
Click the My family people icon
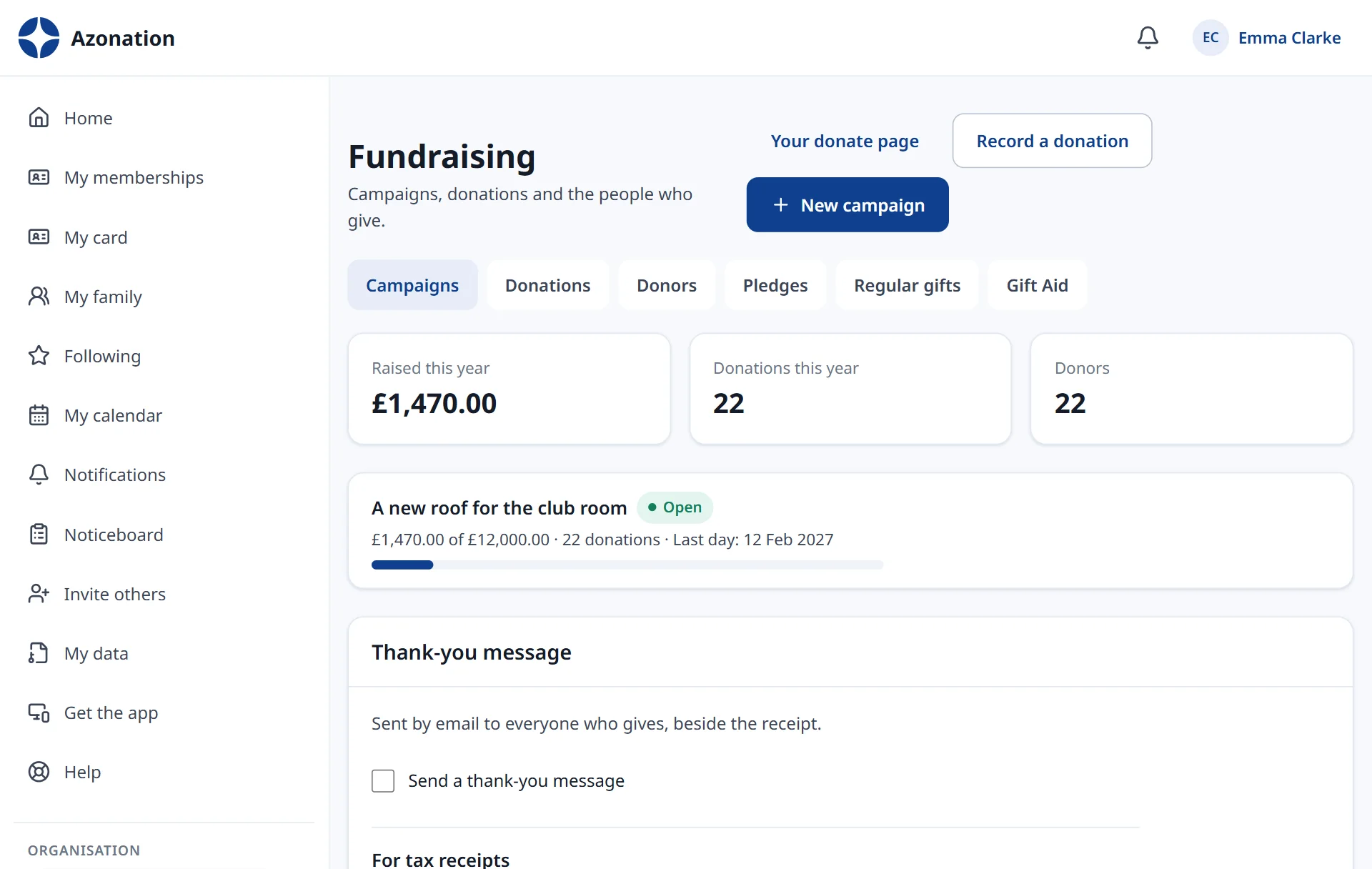39,297
